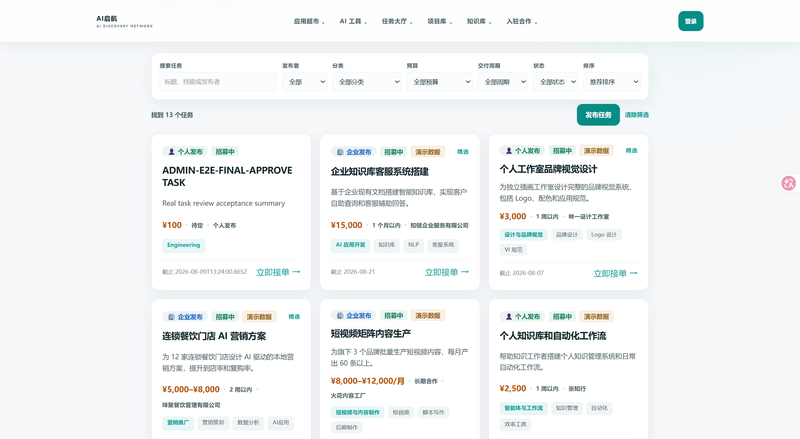Click building icon on 连锁餐饮门店 AI 营销方案 card
Viewport: 800px width, 439px height.
[x=171, y=317]
